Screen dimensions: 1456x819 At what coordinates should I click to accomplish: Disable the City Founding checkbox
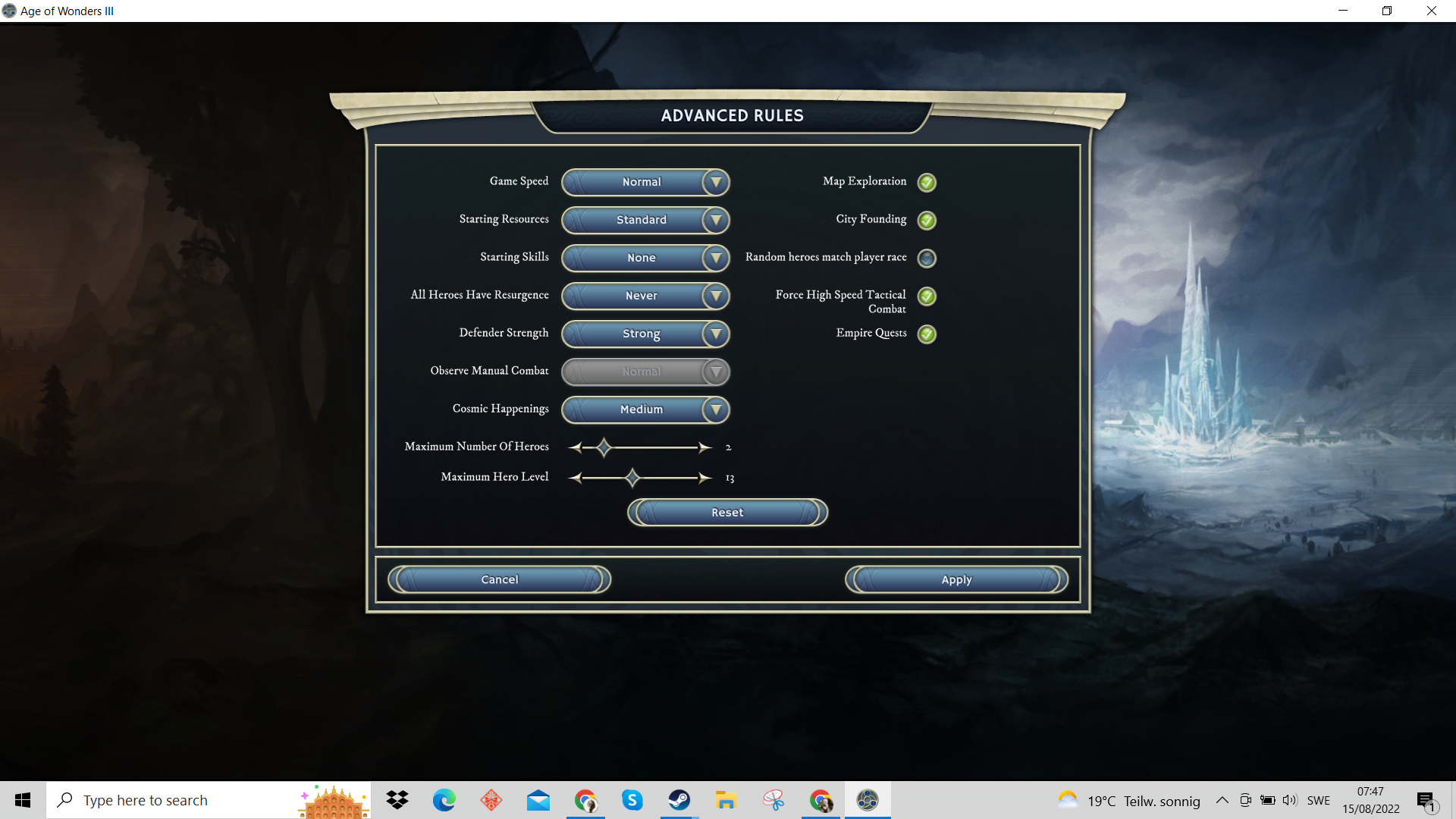coord(927,220)
